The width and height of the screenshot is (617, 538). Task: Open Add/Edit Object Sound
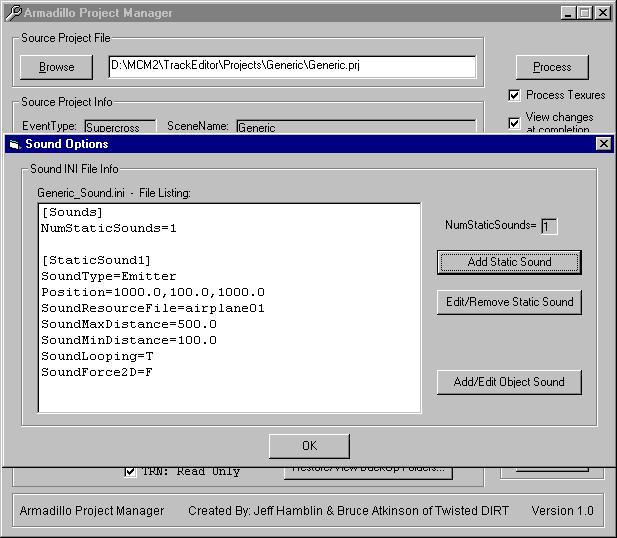pyautogui.click(x=509, y=382)
